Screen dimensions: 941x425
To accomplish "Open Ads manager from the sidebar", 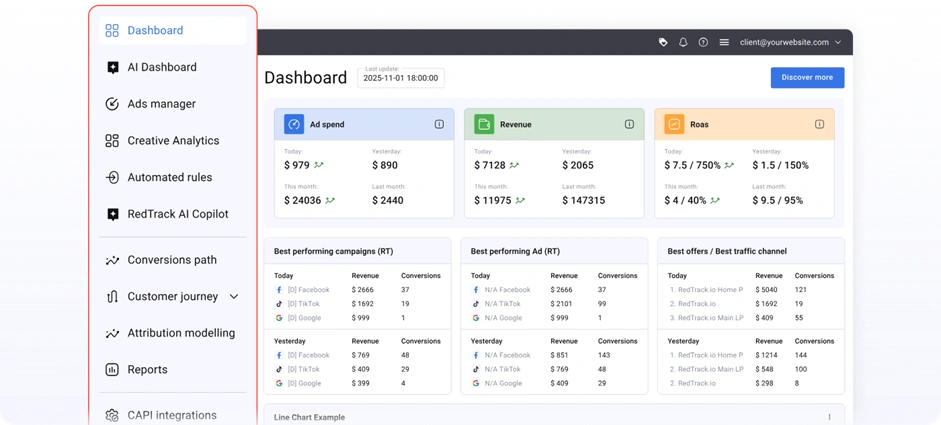I will [161, 104].
